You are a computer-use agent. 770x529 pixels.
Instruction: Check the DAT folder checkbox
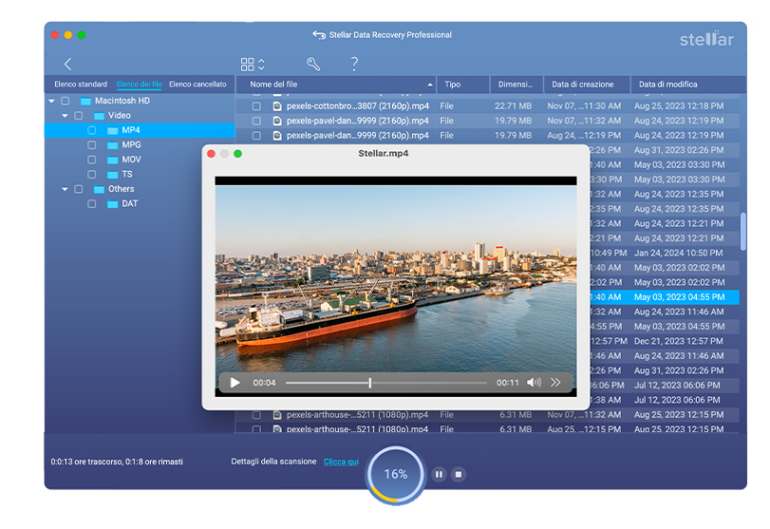[x=91, y=204]
